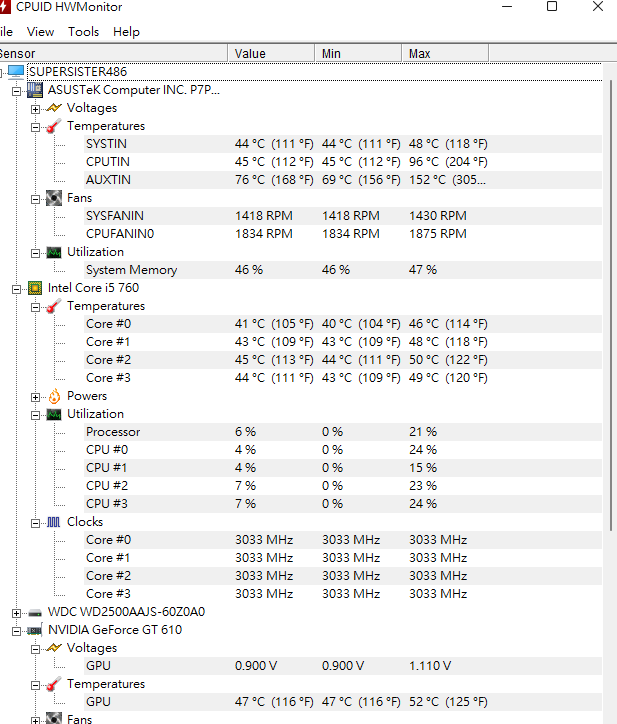This screenshot has width=617, height=724.
Task: Collapse the Intel Temperatures node
Action: tap(36, 307)
